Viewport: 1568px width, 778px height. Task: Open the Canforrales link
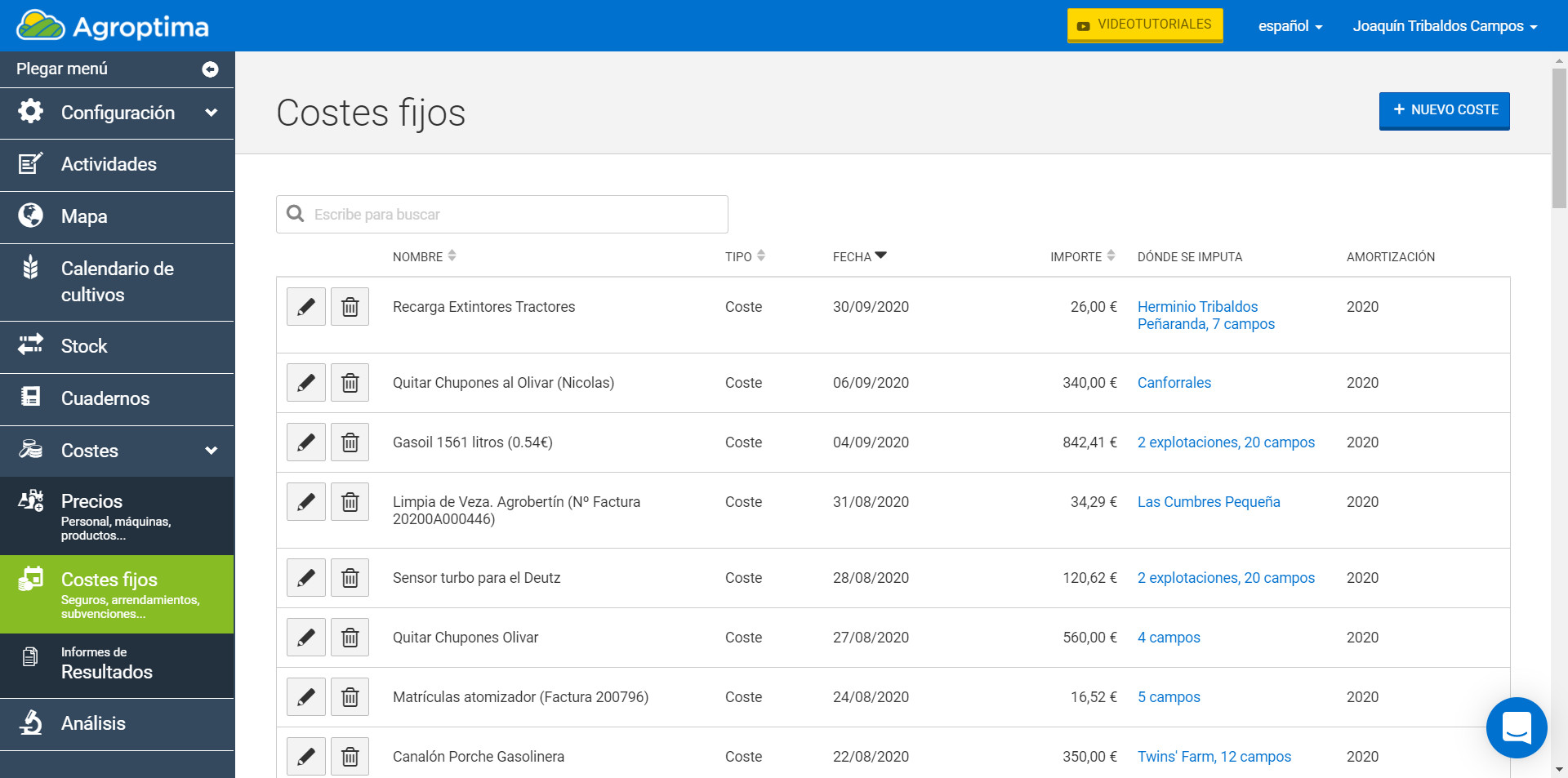coord(1174,383)
